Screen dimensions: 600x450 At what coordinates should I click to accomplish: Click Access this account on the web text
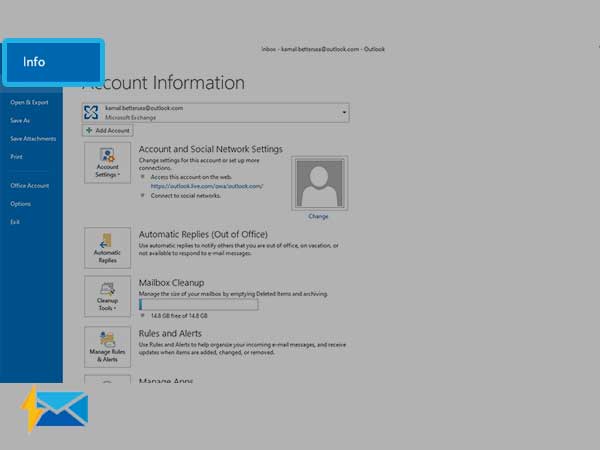pos(191,177)
